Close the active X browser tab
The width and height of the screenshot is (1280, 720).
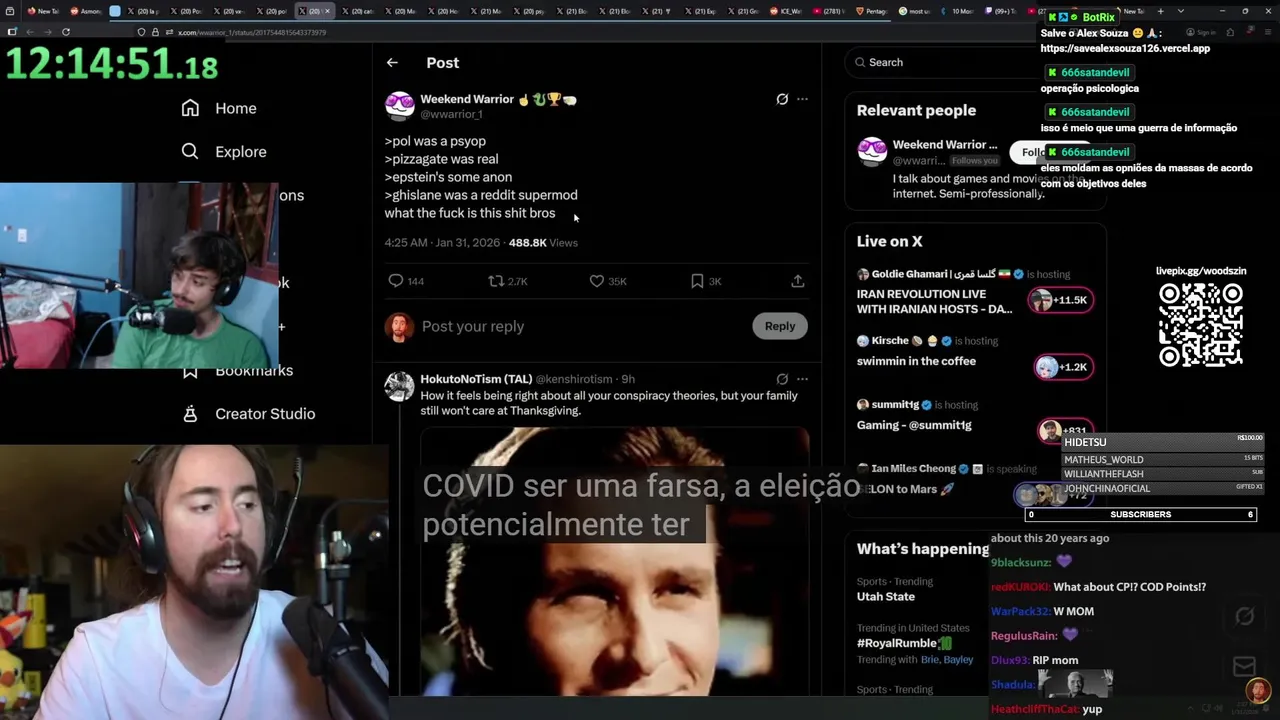(x=329, y=11)
